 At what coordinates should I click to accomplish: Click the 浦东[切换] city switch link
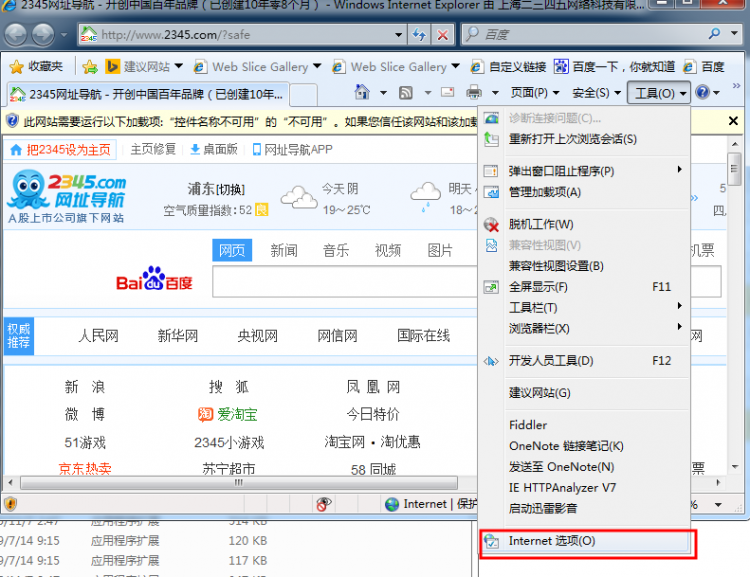216,189
